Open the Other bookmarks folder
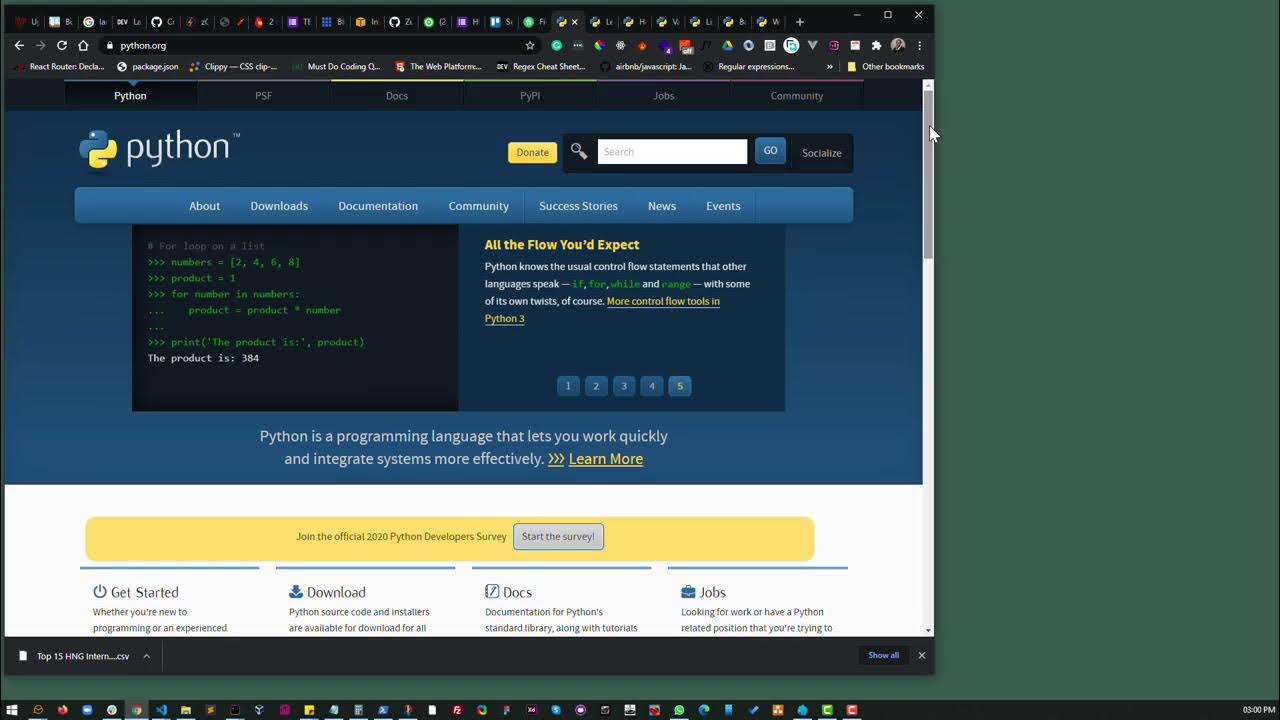Viewport: 1280px width, 720px height. click(x=885, y=67)
